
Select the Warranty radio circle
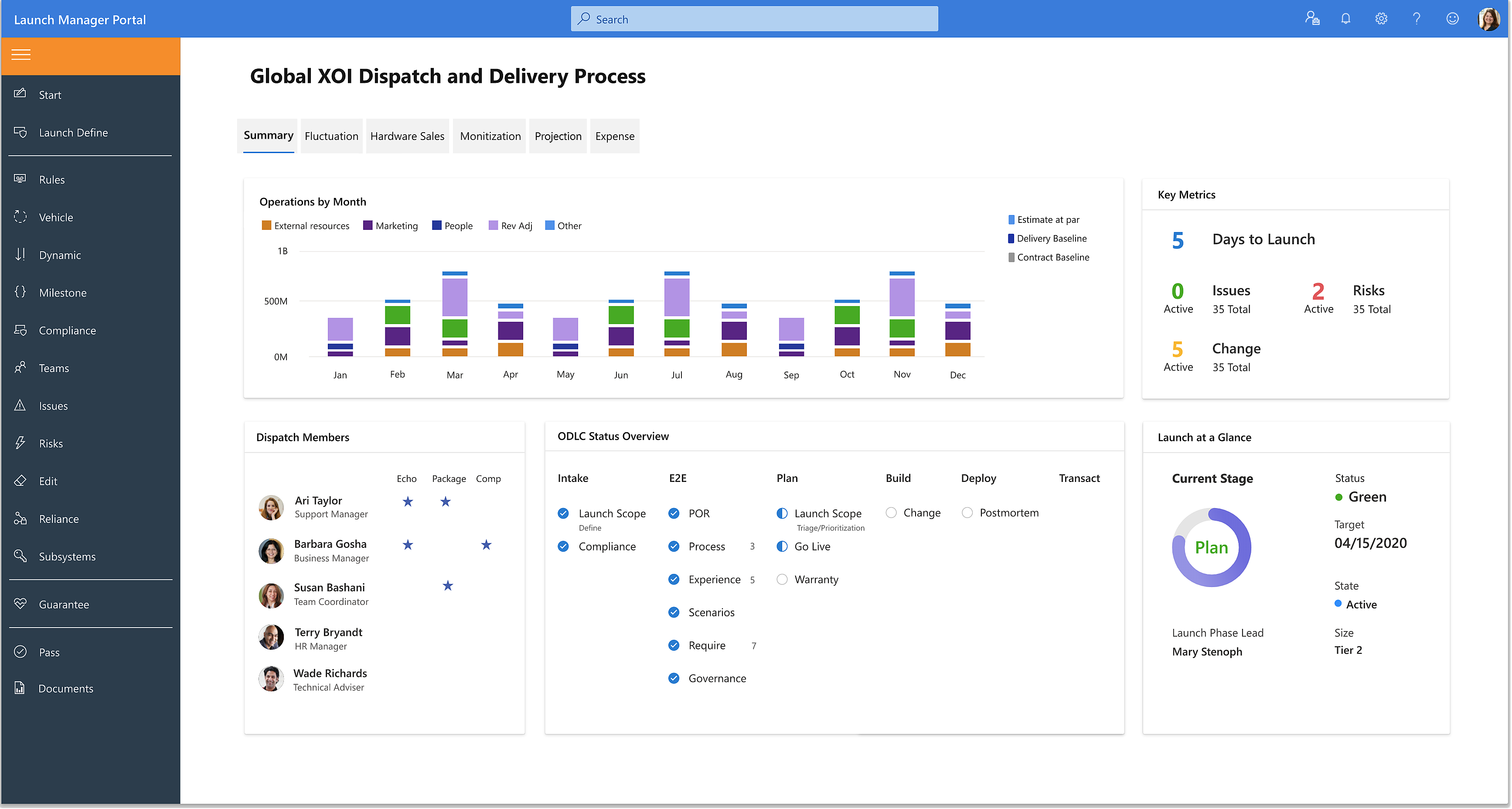point(782,580)
